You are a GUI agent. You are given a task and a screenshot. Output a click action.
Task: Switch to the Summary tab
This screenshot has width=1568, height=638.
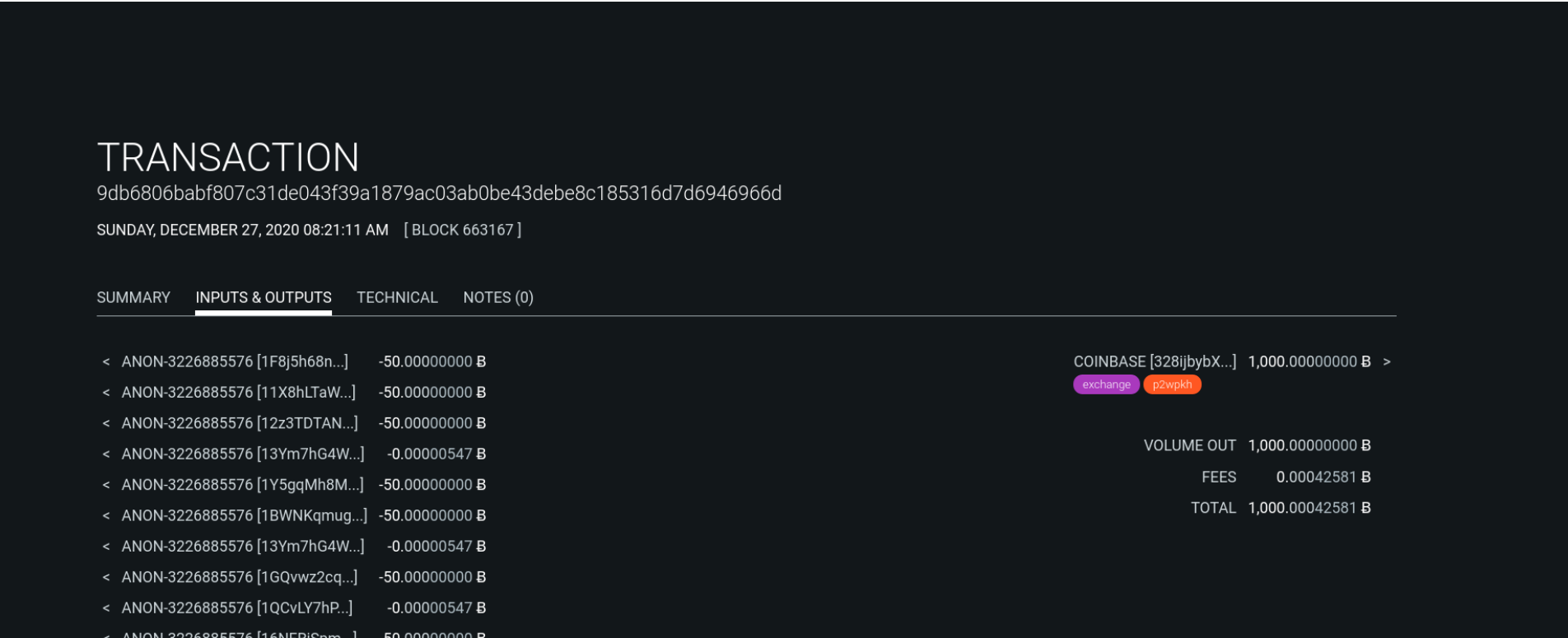tap(133, 297)
